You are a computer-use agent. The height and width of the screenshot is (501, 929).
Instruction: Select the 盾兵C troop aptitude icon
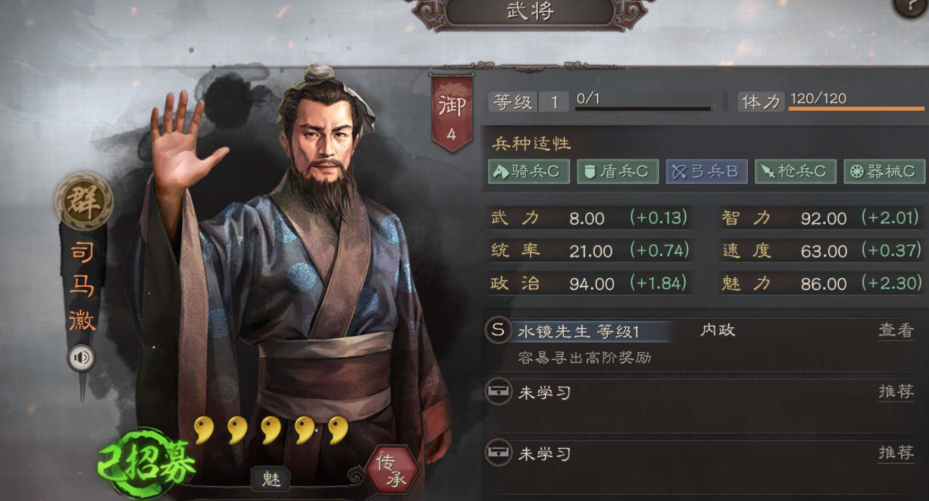(x=617, y=171)
